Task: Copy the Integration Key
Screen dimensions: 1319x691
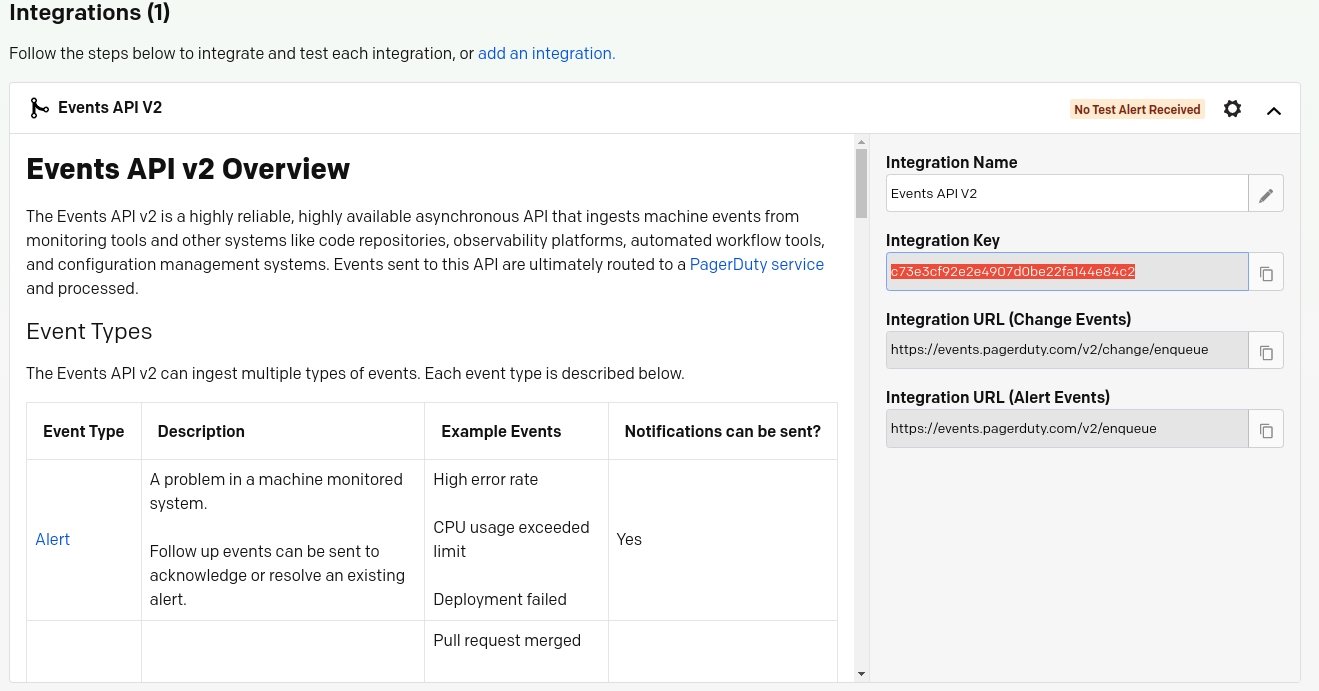Action: 1266,272
